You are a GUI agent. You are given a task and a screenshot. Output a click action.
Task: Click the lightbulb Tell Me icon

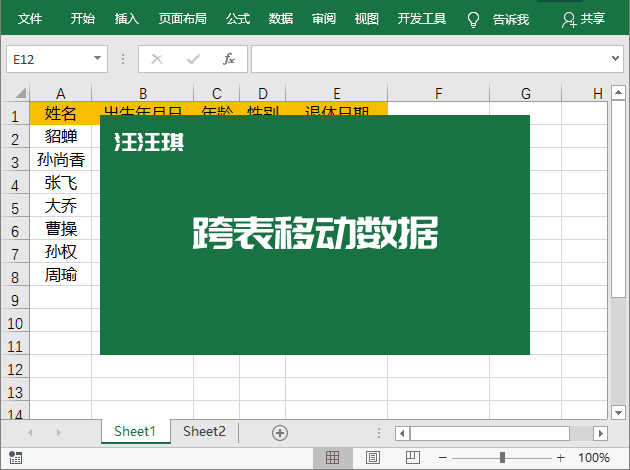click(x=473, y=19)
